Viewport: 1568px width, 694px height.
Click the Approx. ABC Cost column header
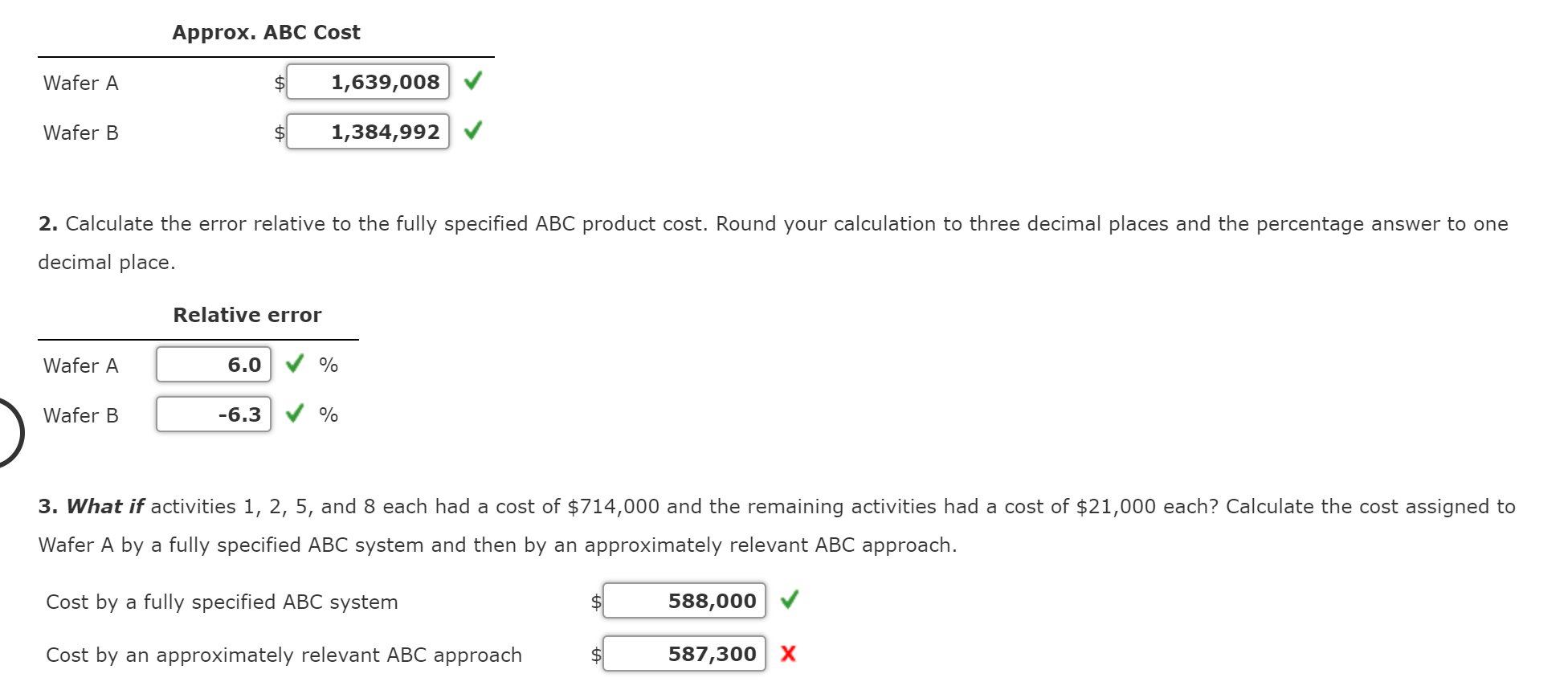[x=265, y=31]
